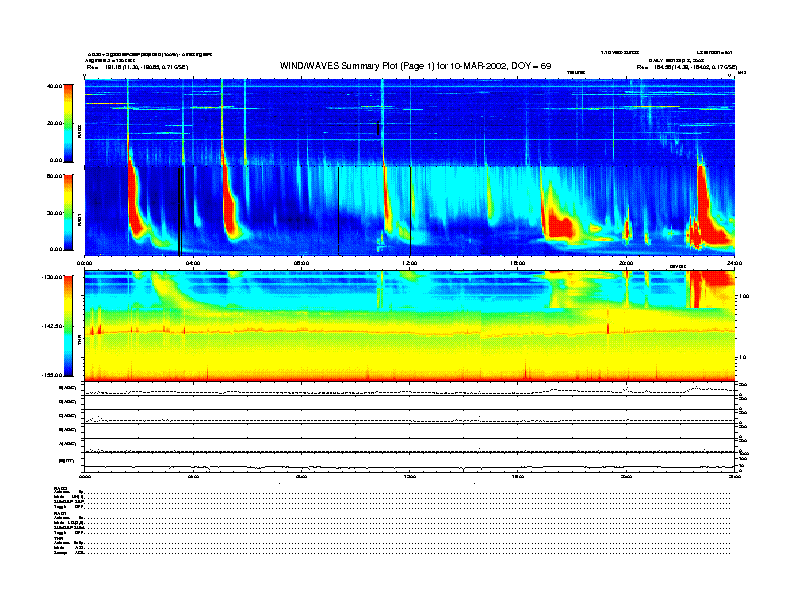Click the 16:00 tick label under RAD1 panel
The width and height of the screenshot is (792, 612).
(x=518, y=263)
